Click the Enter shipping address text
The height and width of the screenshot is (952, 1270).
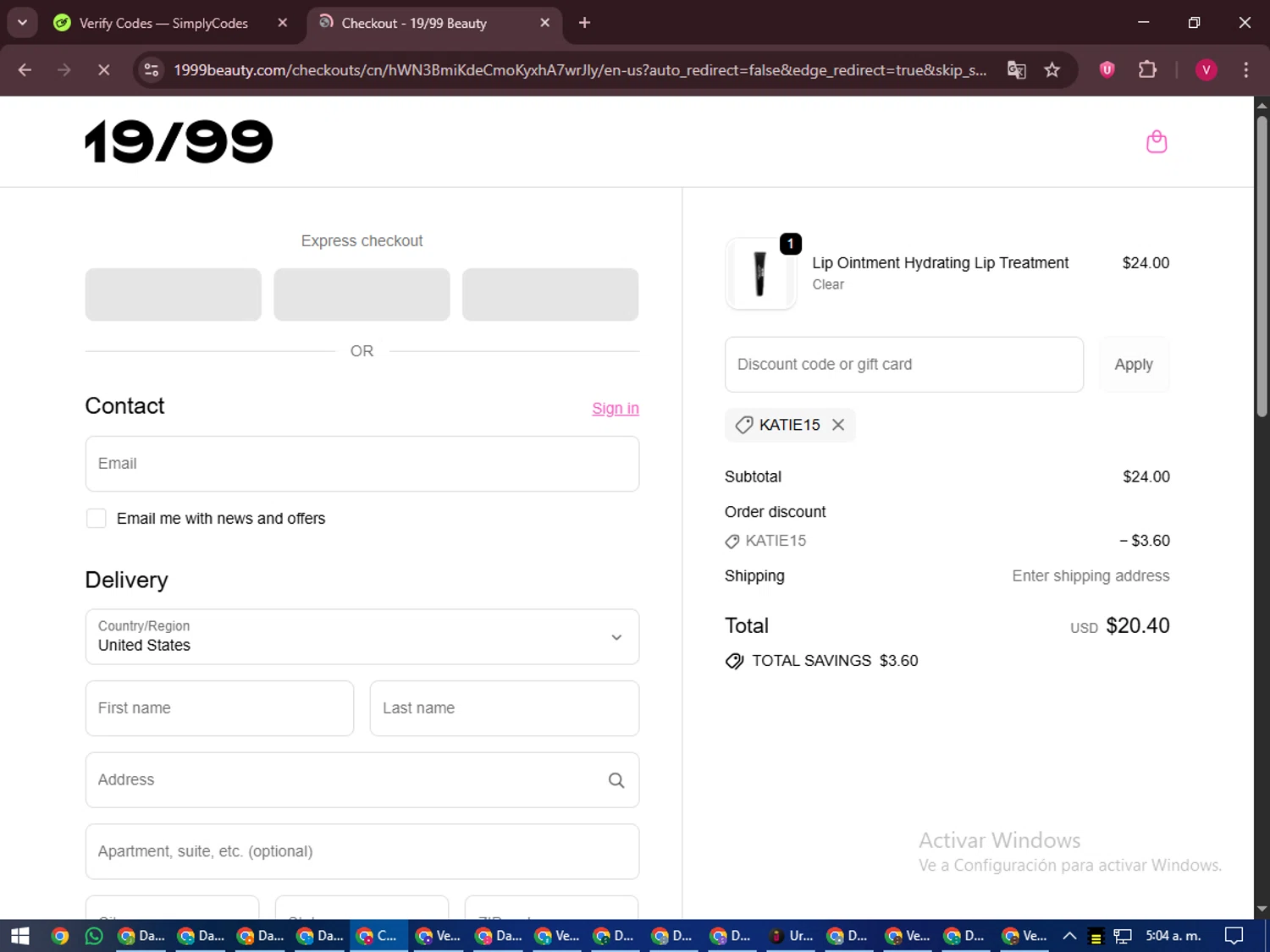coord(1091,576)
